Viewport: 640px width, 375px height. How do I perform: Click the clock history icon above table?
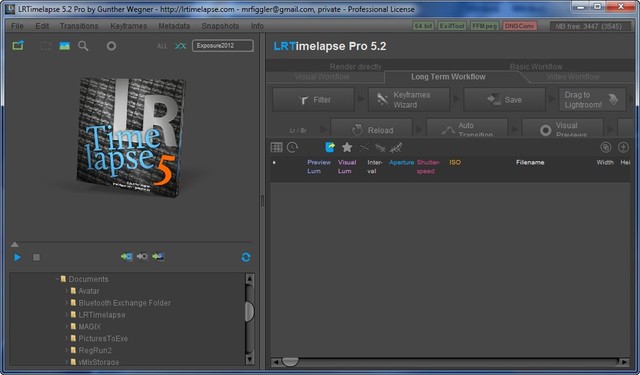(292, 147)
